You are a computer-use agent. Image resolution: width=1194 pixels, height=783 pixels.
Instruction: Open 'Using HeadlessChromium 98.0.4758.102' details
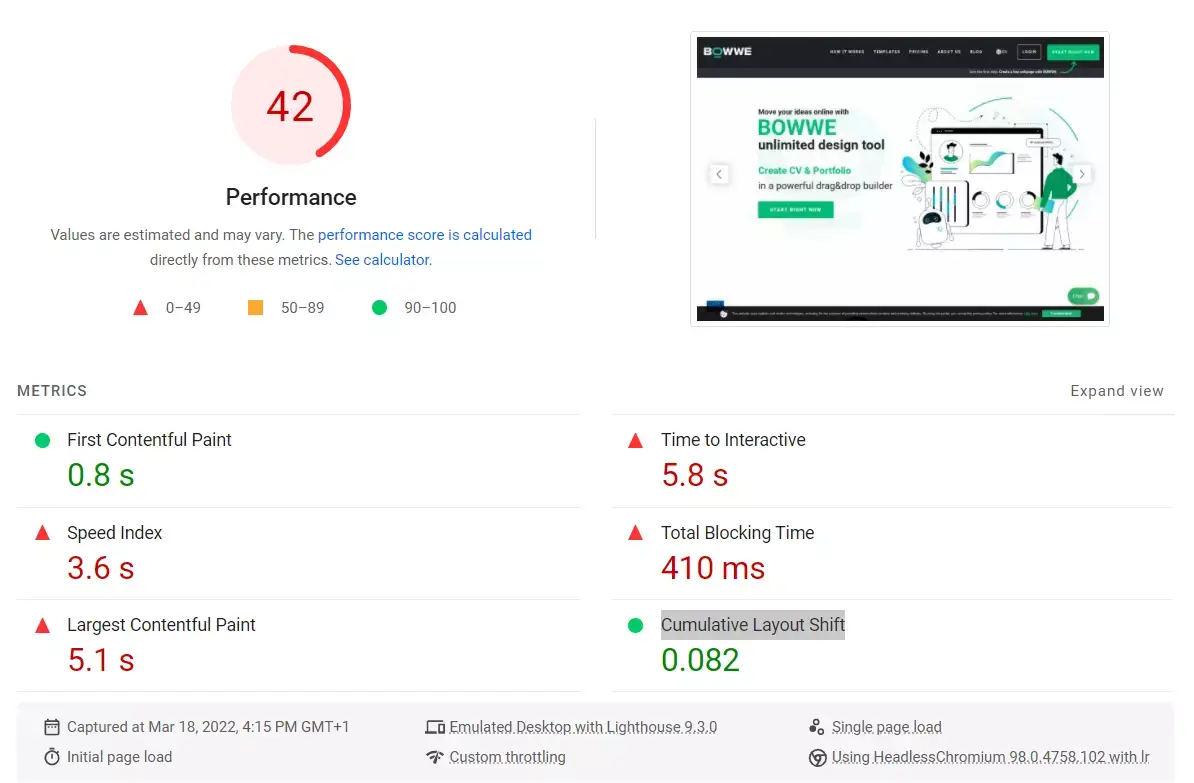point(991,757)
